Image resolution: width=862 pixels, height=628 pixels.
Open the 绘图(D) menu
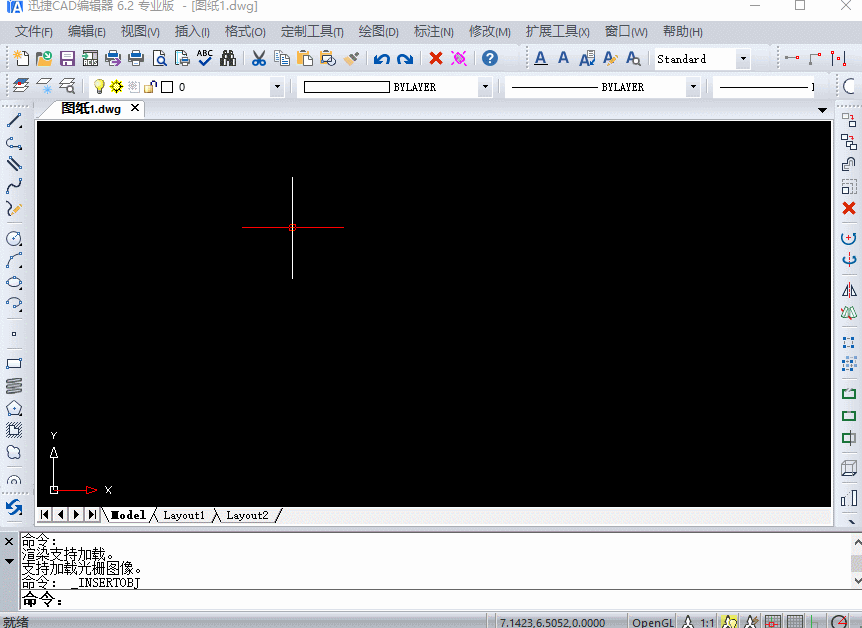click(378, 31)
